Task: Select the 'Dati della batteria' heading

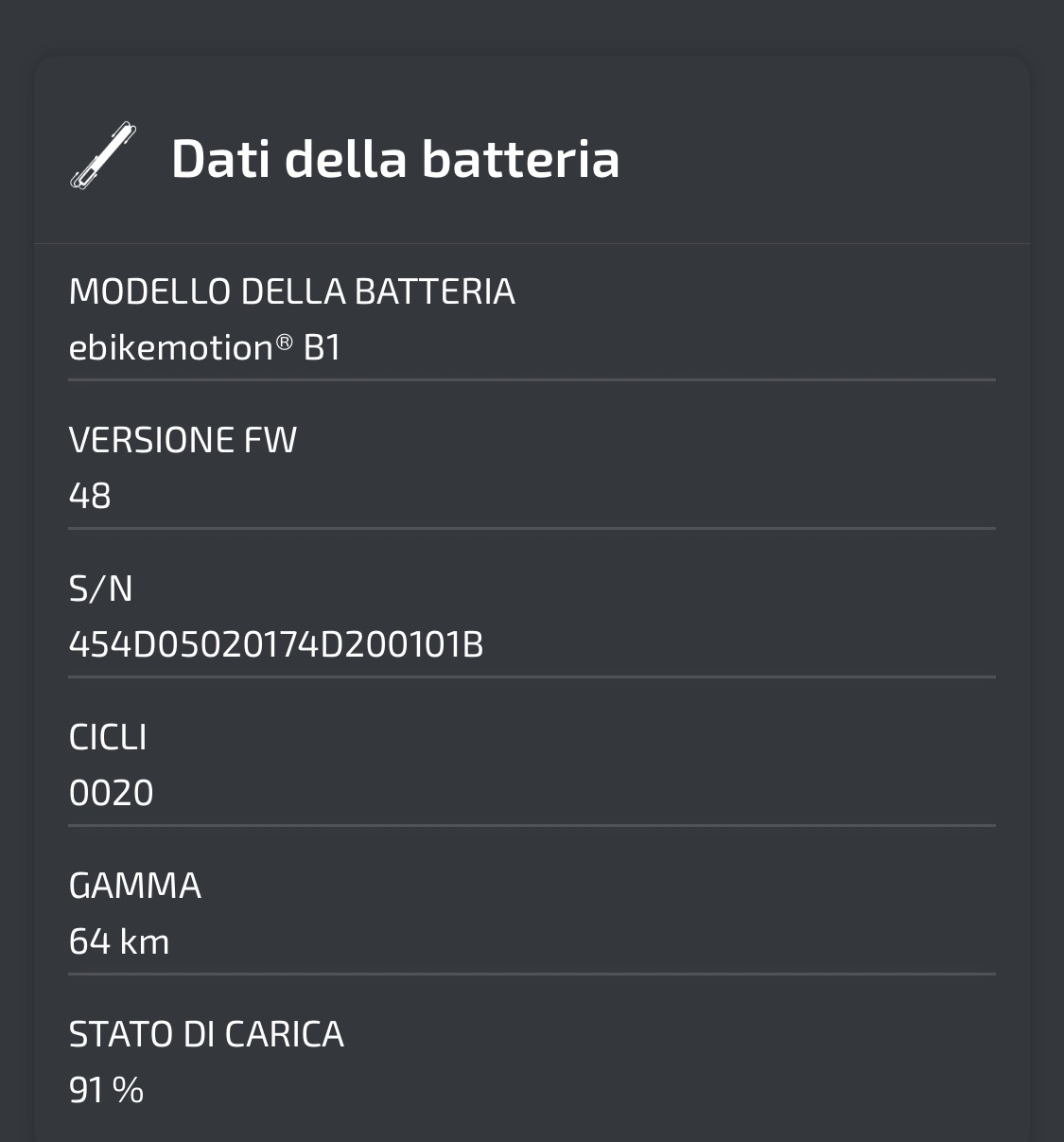Action: (x=395, y=158)
